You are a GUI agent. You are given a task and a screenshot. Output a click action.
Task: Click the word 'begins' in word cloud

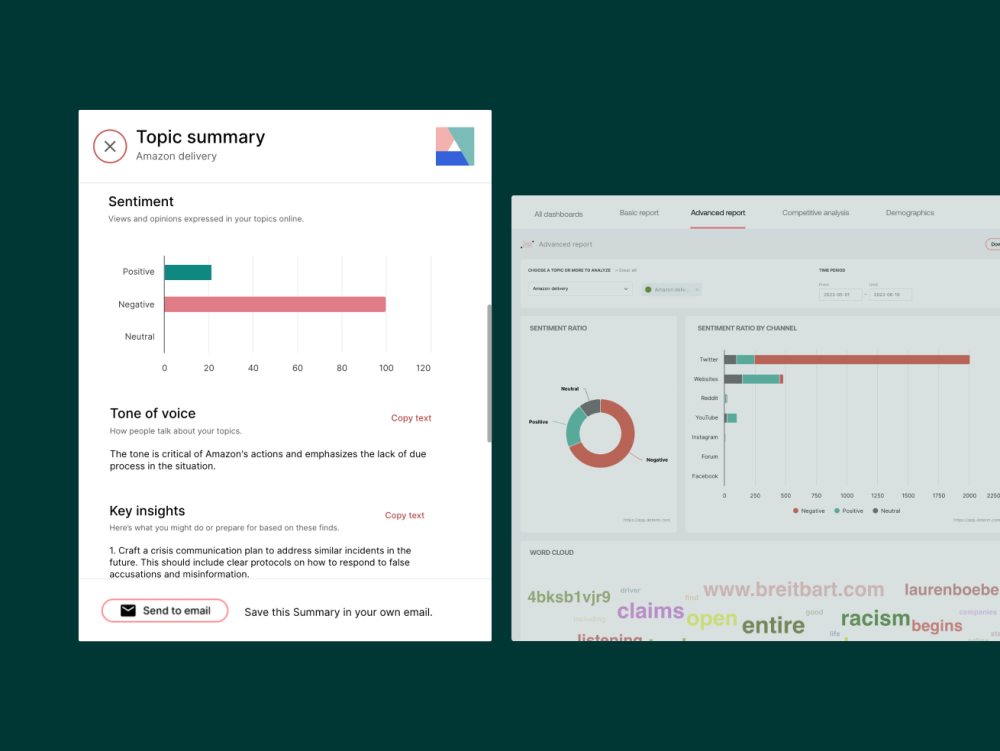click(x=936, y=625)
